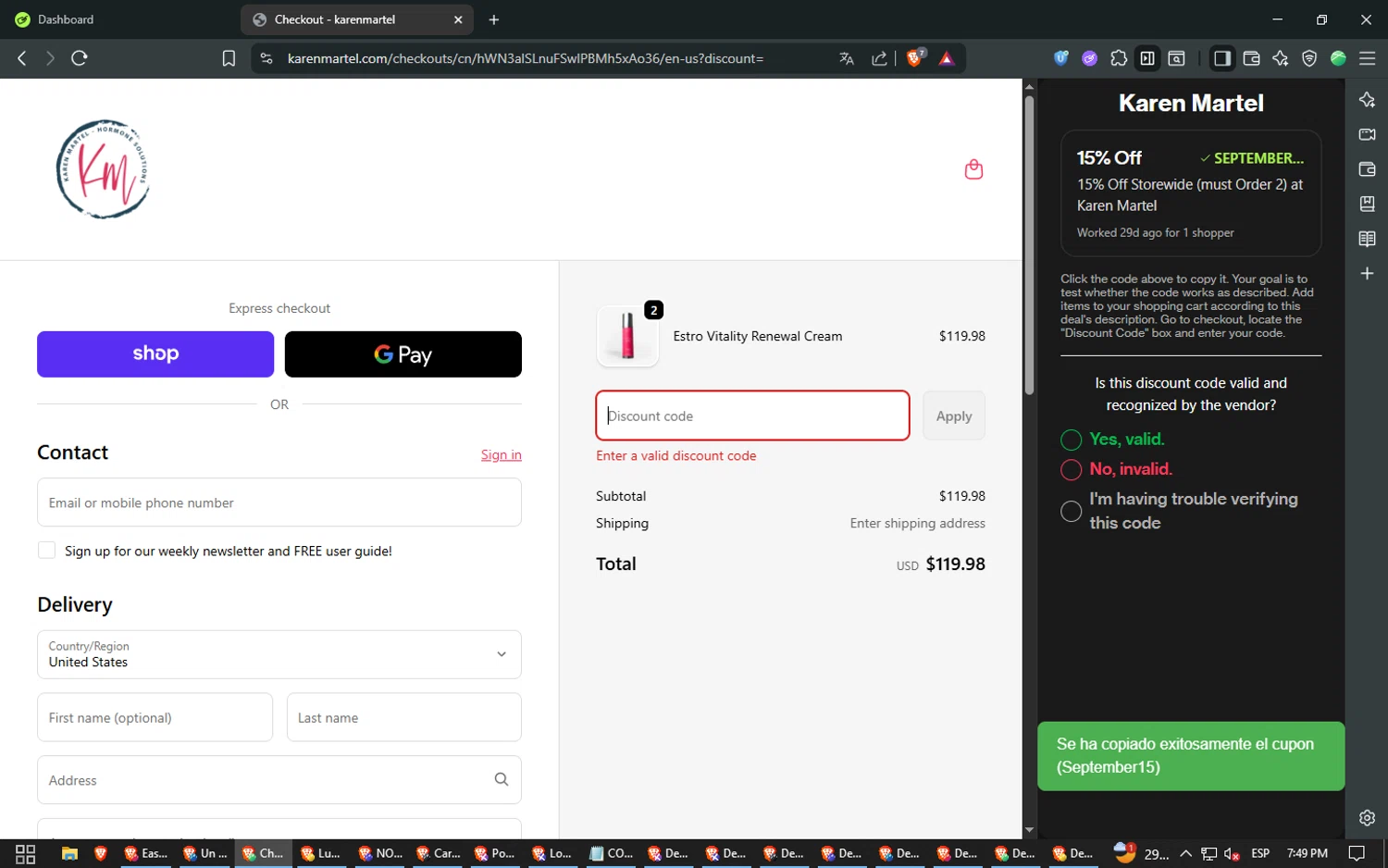Show hidden system tray icons
The width and height of the screenshot is (1388, 868).
point(1185,853)
